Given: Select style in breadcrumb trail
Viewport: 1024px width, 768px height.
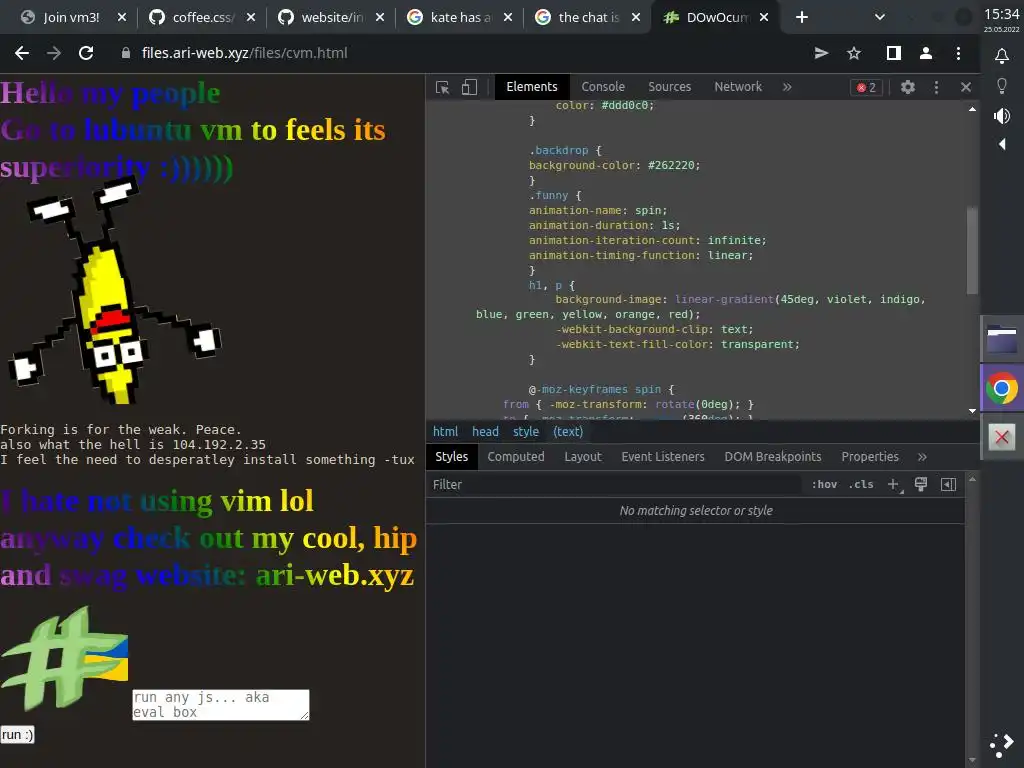Looking at the screenshot, I should (526, 432).
